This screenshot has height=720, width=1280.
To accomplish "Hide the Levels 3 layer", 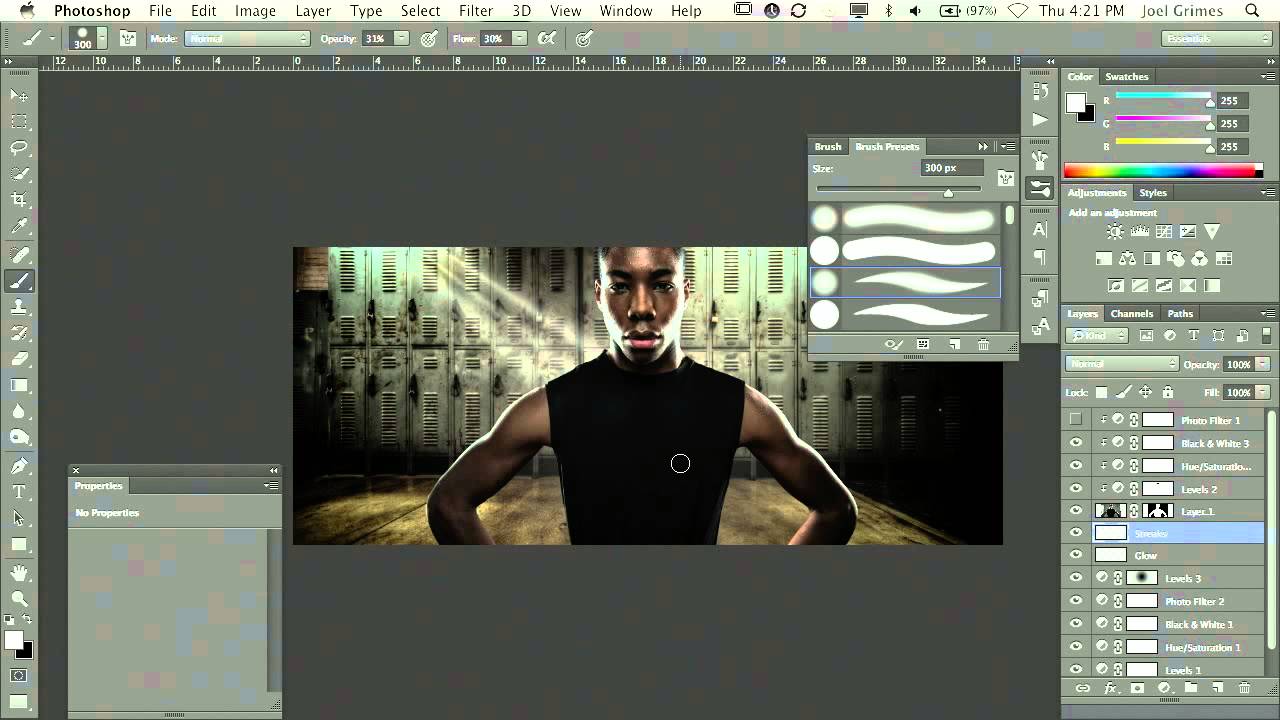I will coord(1076,578).
